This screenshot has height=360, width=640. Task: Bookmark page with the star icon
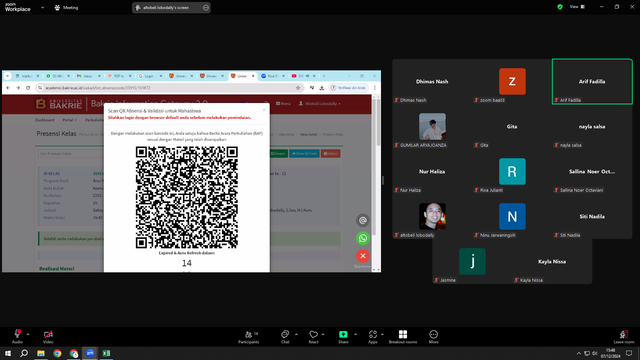pyautogui.click(x=298, y=88)
